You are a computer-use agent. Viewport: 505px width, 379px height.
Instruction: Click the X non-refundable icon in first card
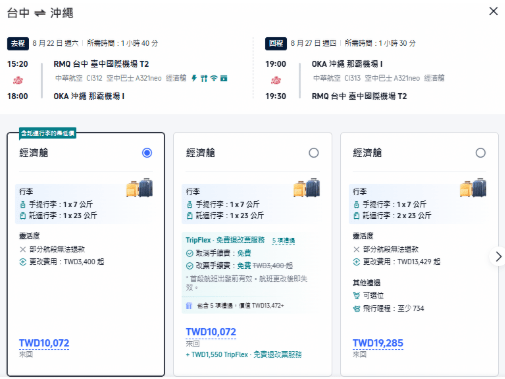[23, 249]
